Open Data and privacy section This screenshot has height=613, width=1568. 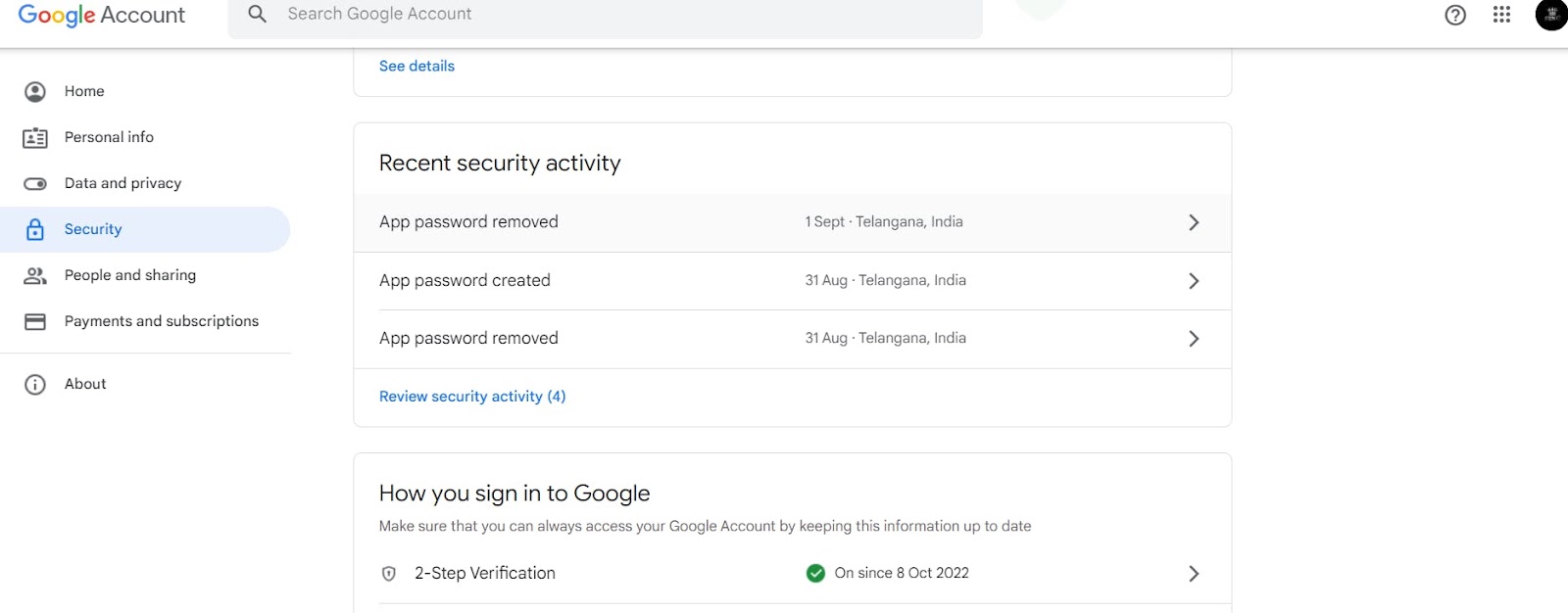(x=145, y=183)
